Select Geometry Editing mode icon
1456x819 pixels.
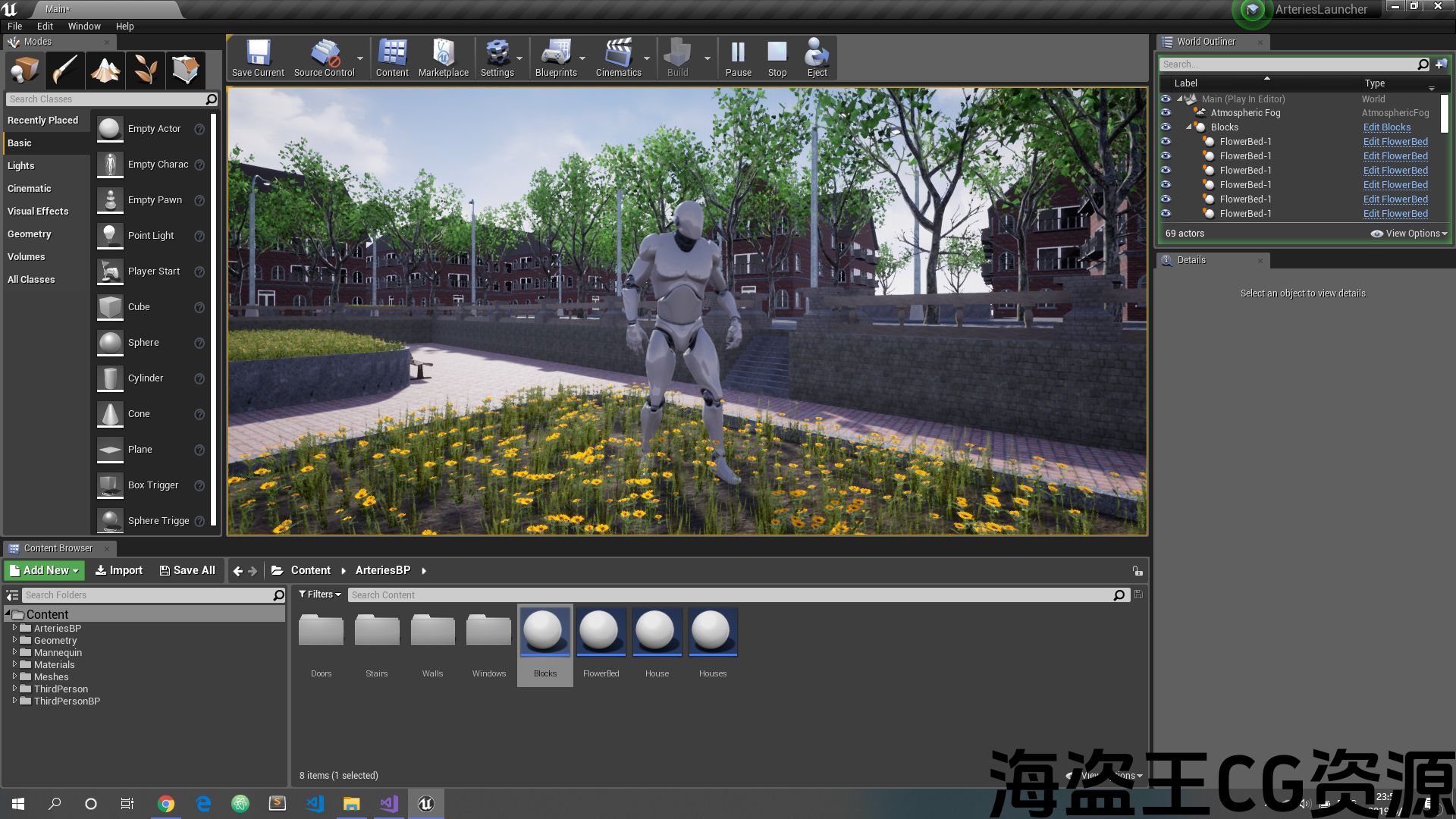[x=186, y=71]
